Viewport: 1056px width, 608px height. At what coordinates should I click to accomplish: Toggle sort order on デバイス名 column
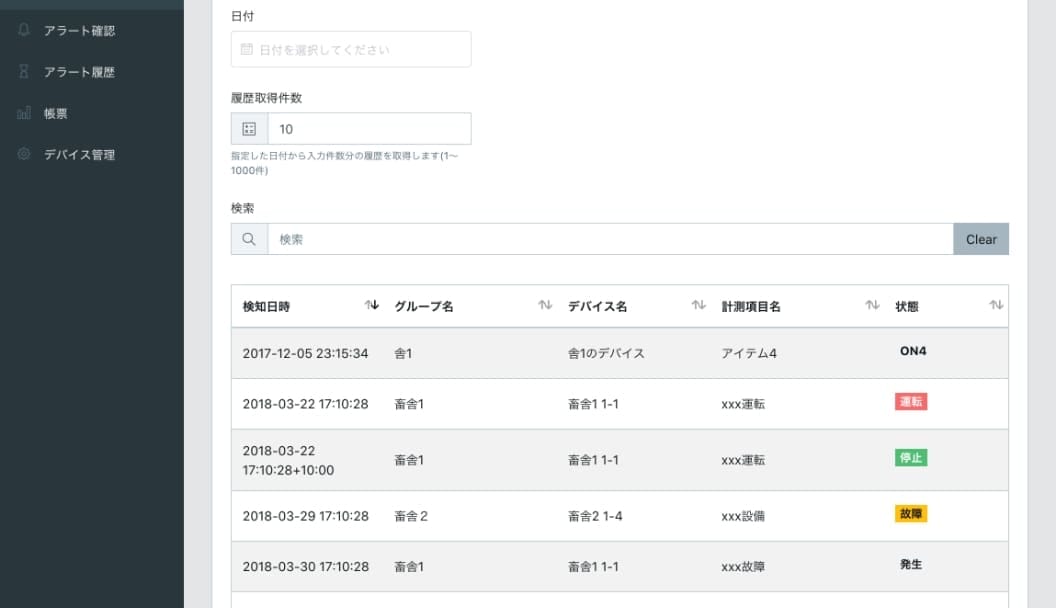click(699, 306)
